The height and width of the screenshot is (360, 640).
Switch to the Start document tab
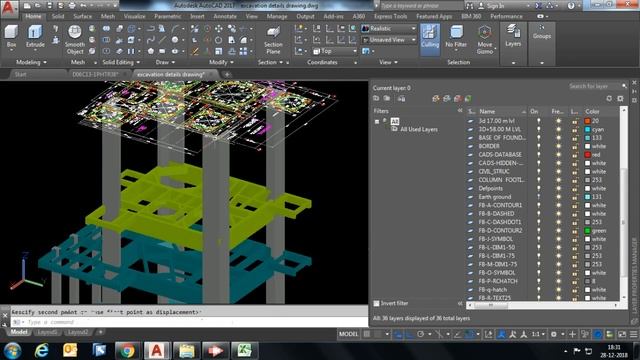click(x=20, y=74)
